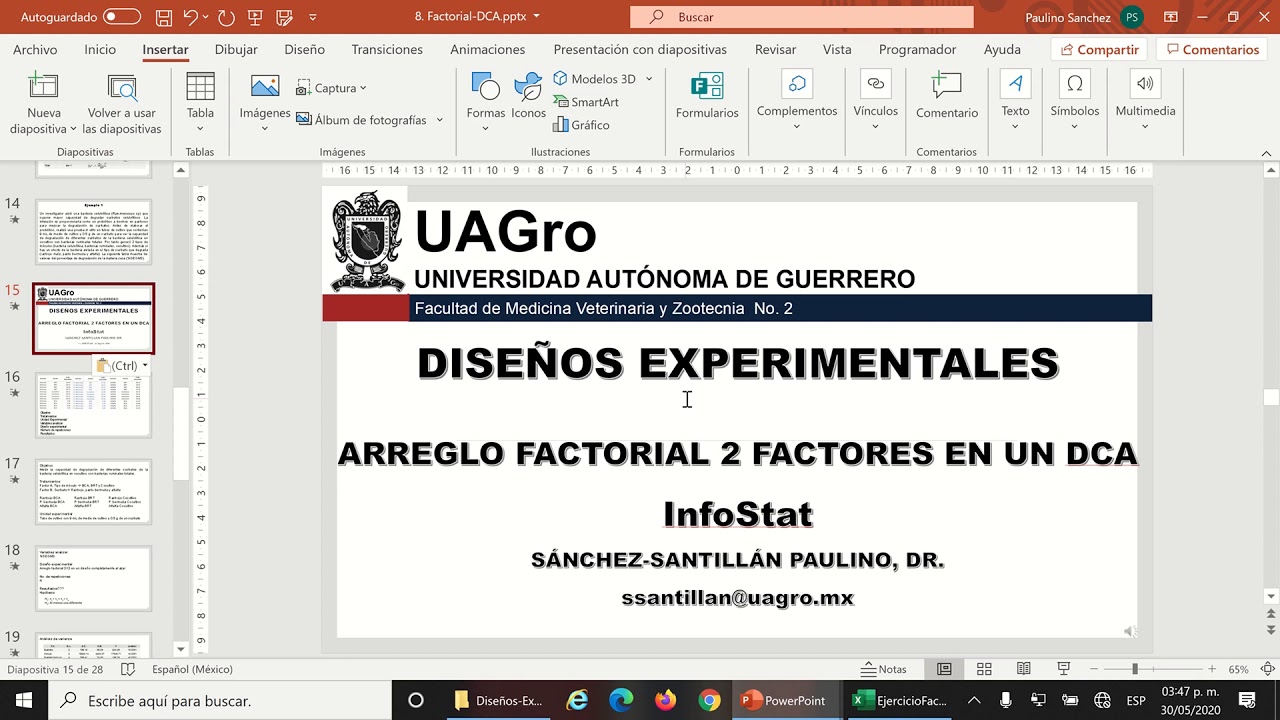
Task: Switch to the Diseño tab
Action: 304,49
